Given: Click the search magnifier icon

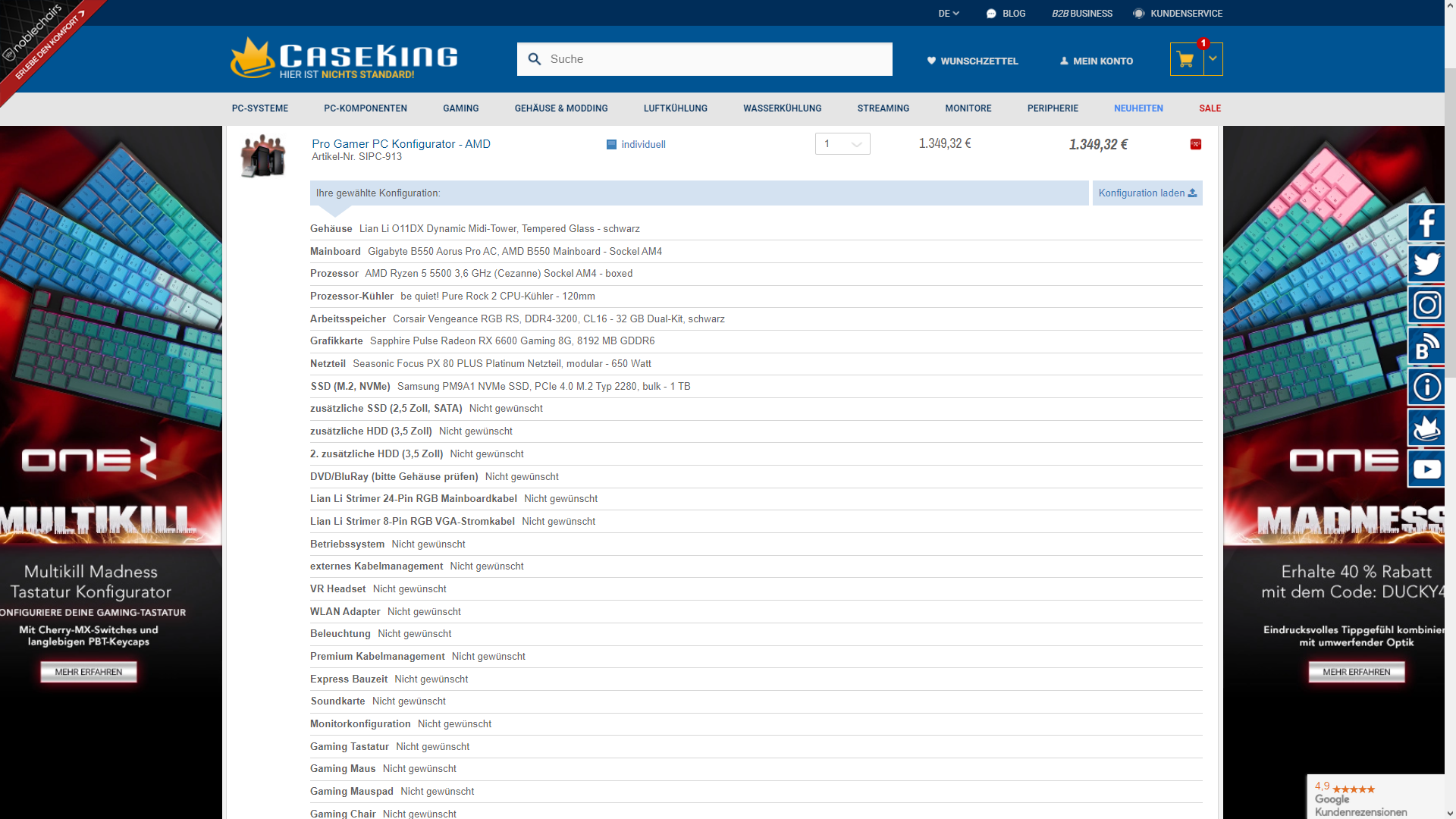Looking at the screenshot, I should [535, 59].
